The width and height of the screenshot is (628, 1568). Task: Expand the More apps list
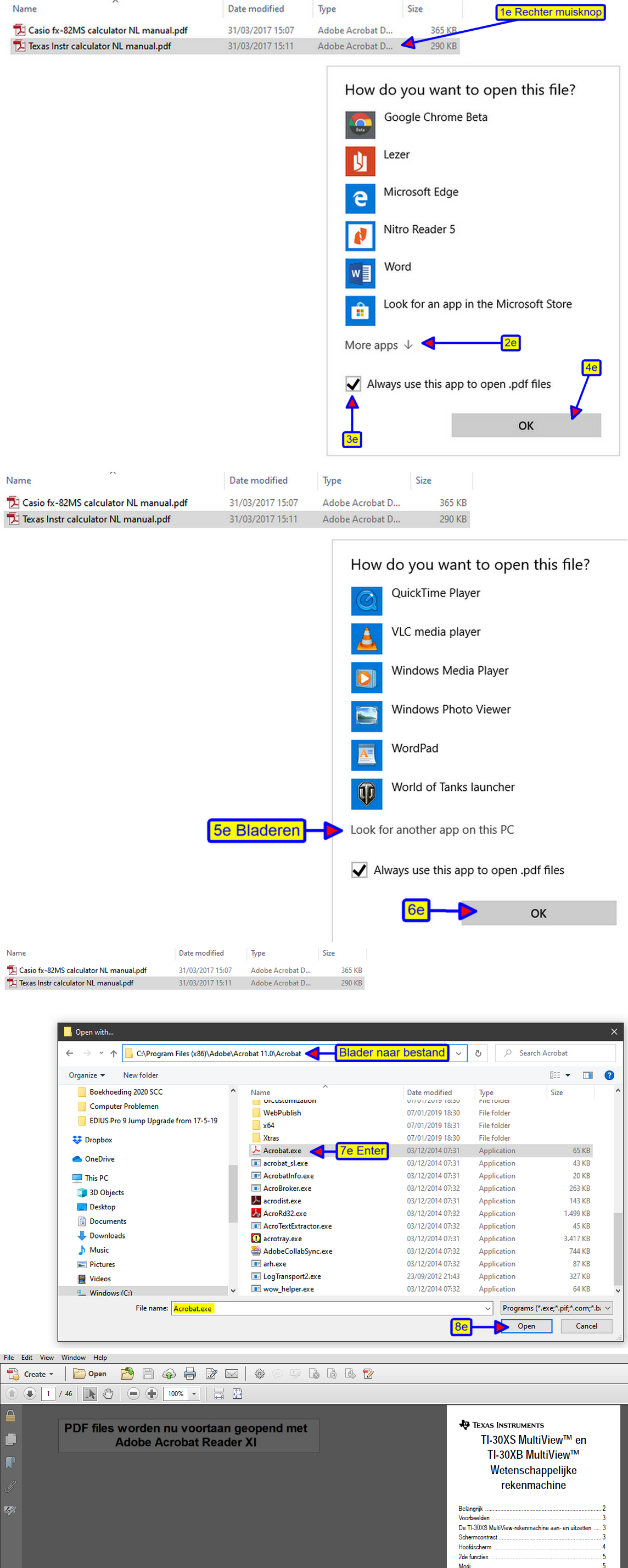[x=379, y=345]
